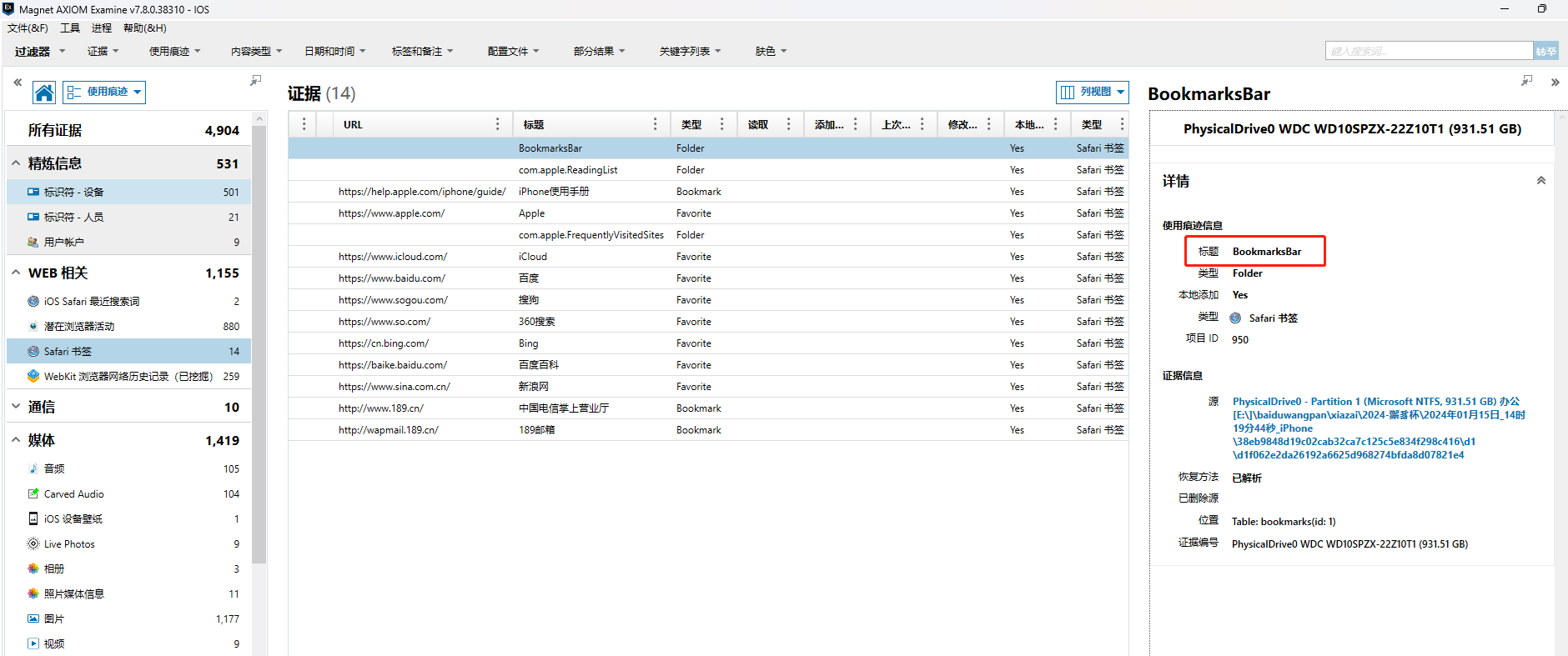Click the 照片媒体信息 icon
Viewport: 1568px width, 656px height.
coord(33,593)
